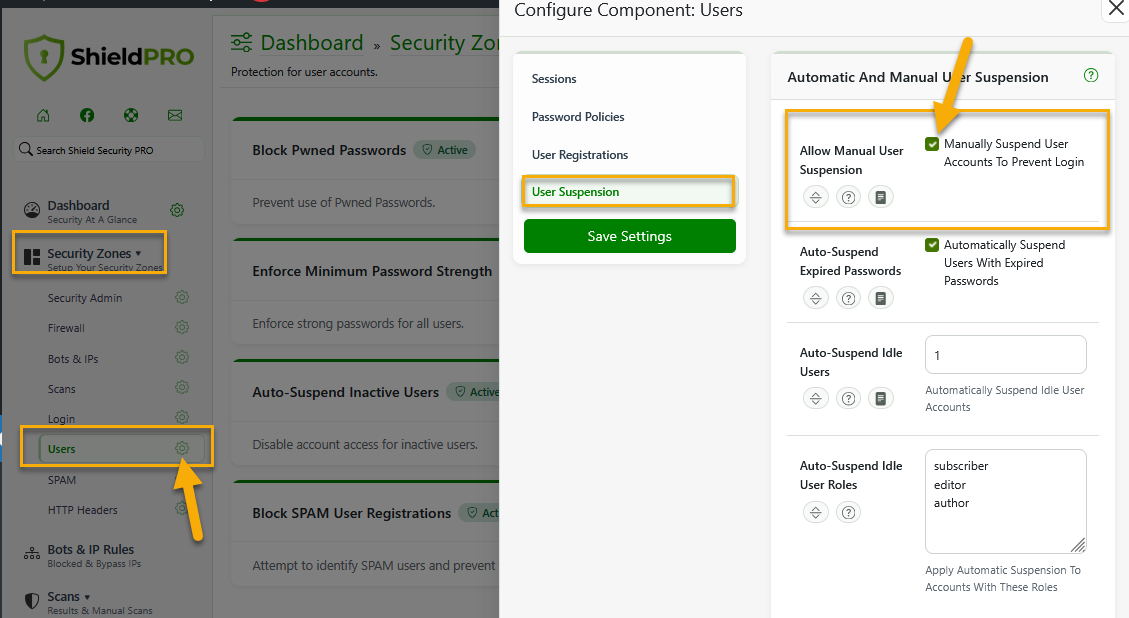Click the envelope email icon
Screen dimensions: 1129x618
coord(175,115)
